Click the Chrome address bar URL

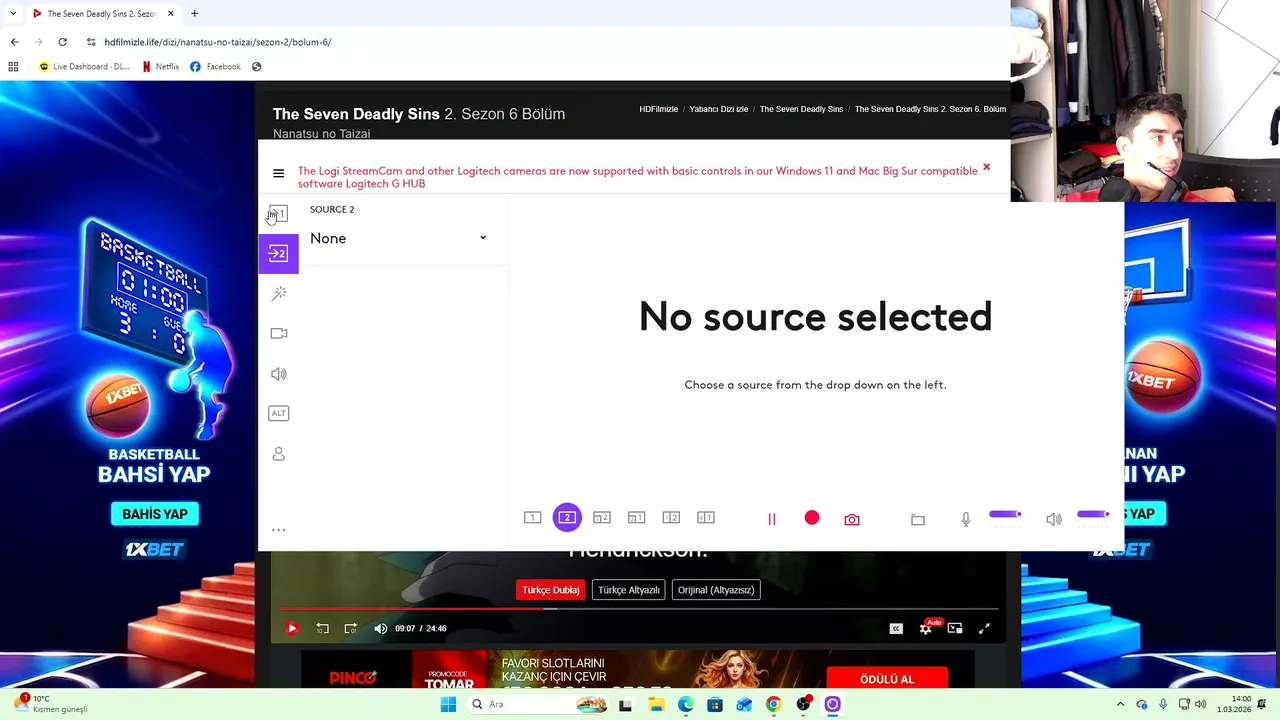coord(218,42)
